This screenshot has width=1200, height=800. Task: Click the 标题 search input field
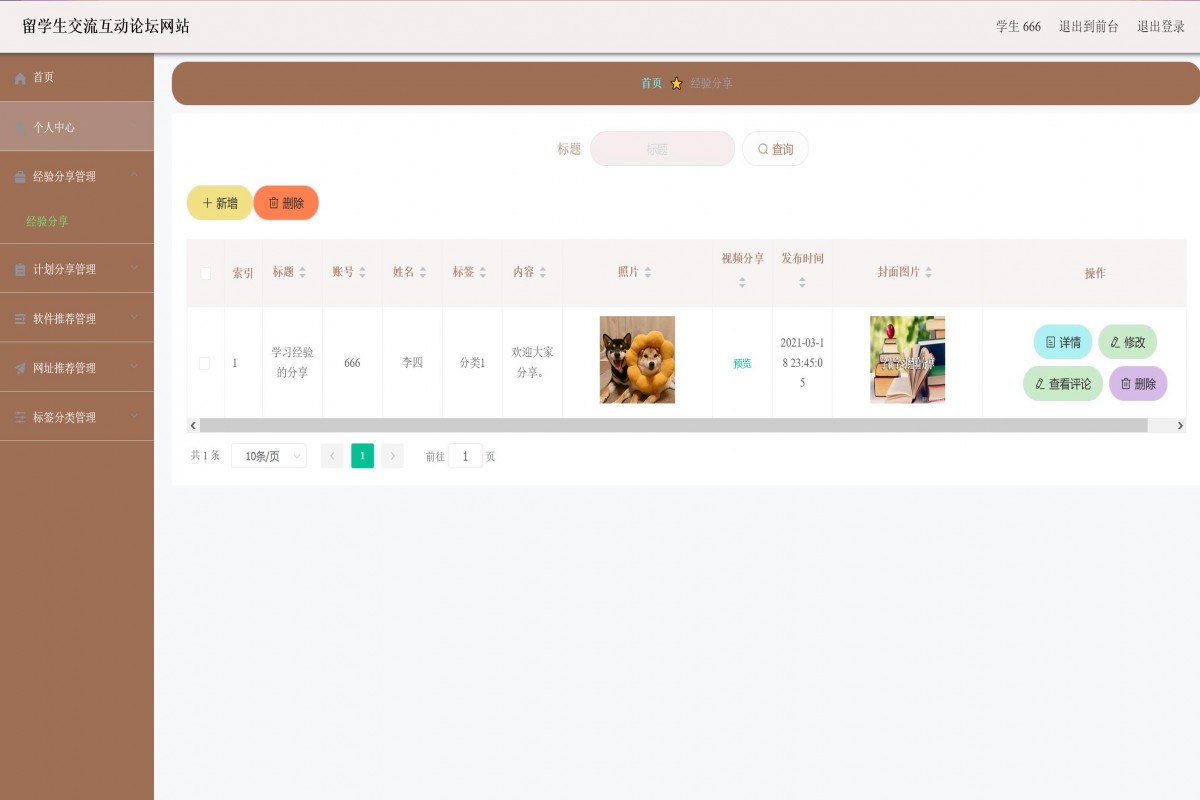click(x=662, y=148)
